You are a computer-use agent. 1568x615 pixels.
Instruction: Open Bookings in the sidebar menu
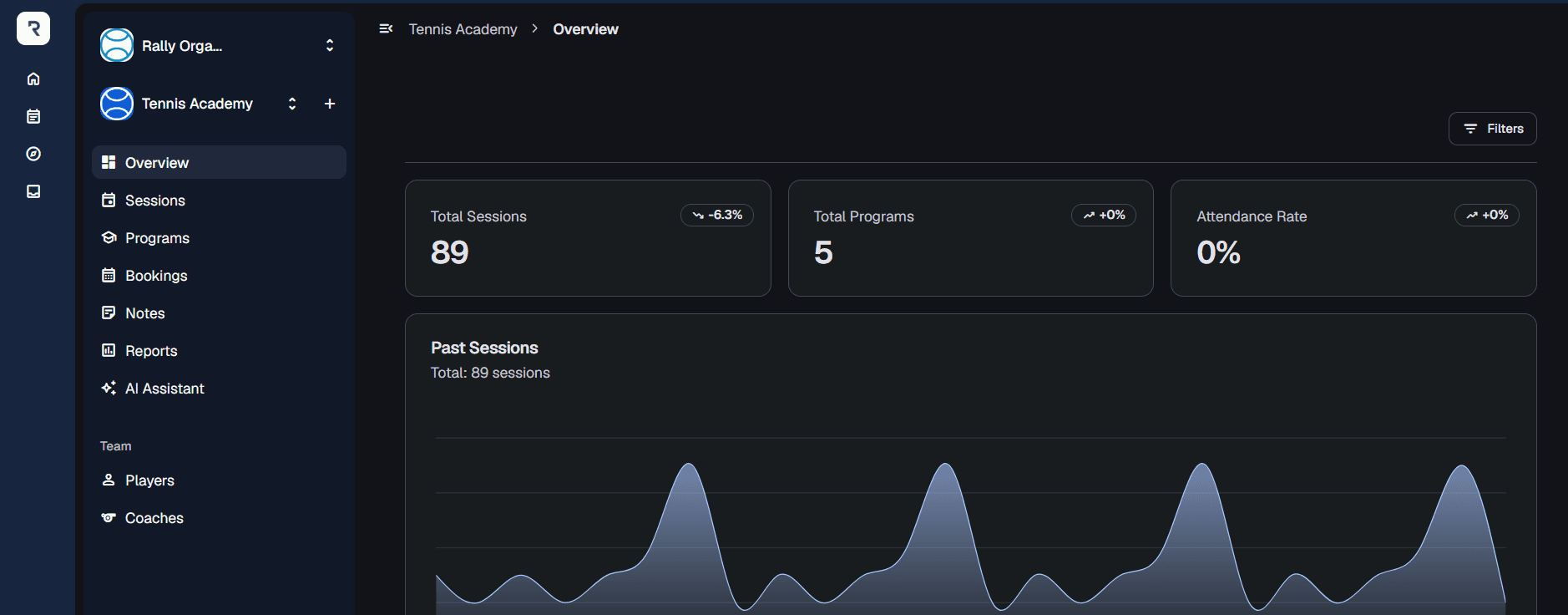[219, 275]
